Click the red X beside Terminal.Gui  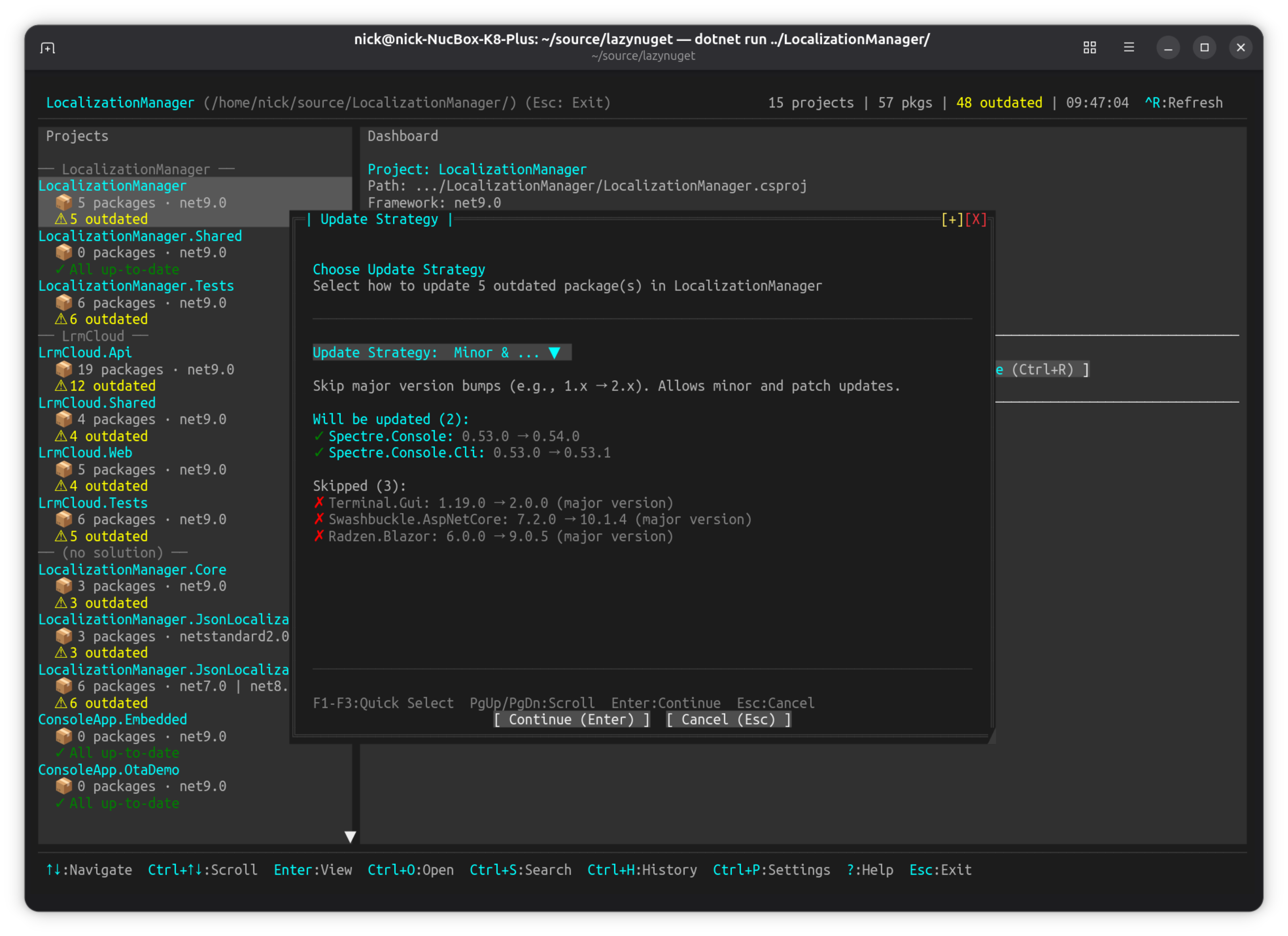point(319,503)
